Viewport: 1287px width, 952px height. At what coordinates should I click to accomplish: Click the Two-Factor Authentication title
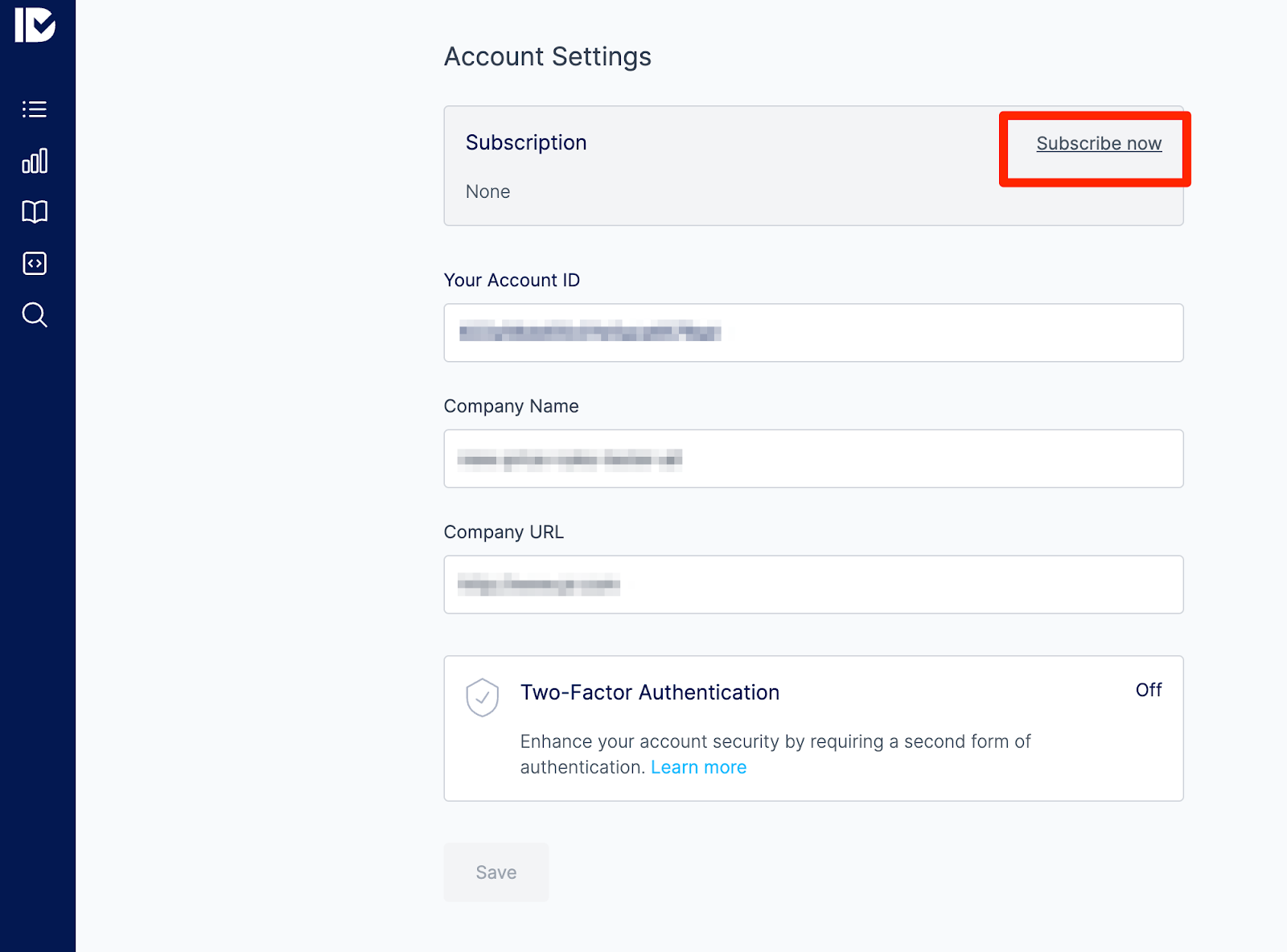[x=649, y=692]
